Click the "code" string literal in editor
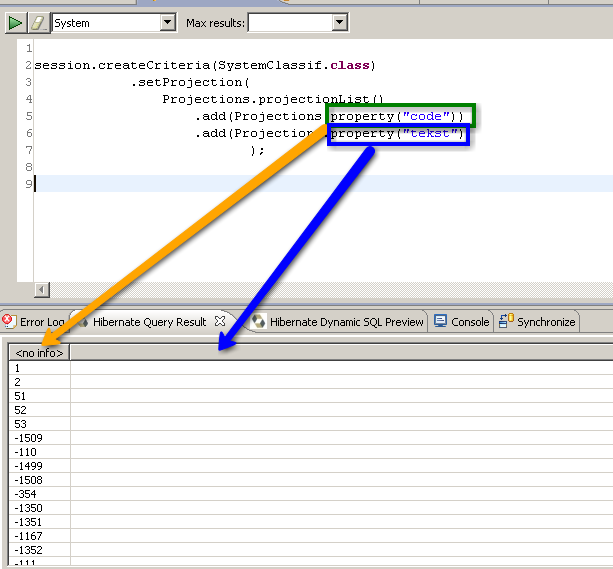Viewport: 613px width, 569px height. pyautogui.click(x=426, y=117)
